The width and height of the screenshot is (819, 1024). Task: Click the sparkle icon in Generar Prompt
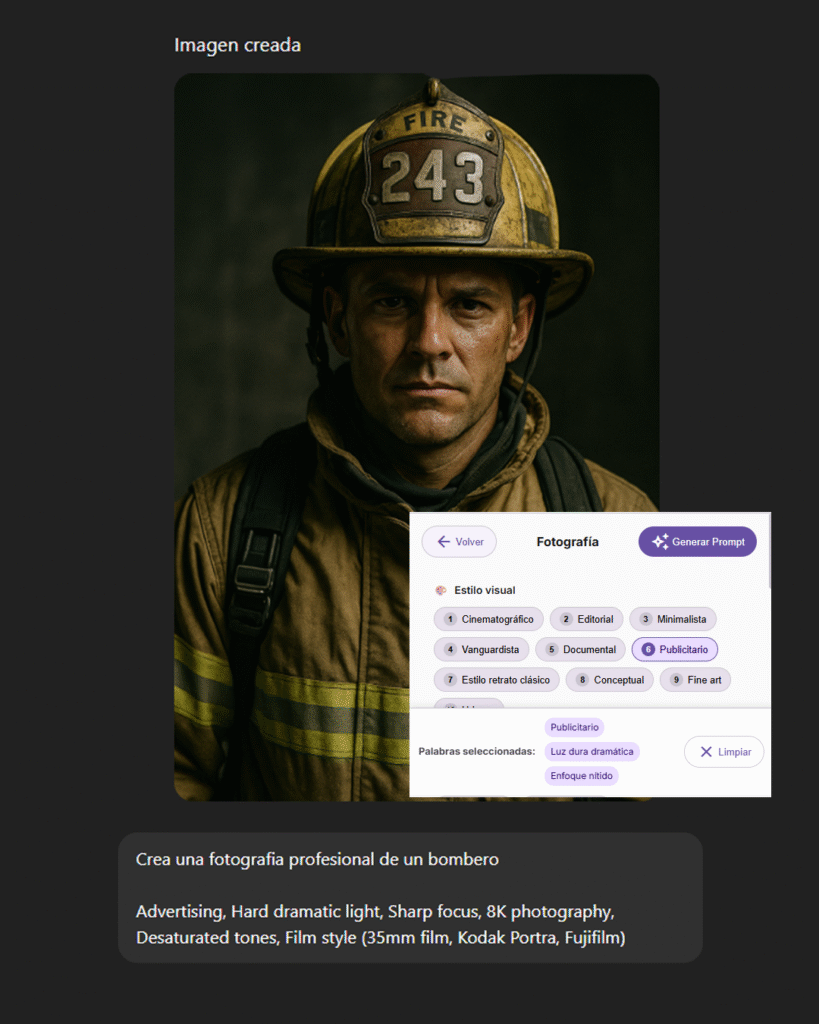click(660, 541)
